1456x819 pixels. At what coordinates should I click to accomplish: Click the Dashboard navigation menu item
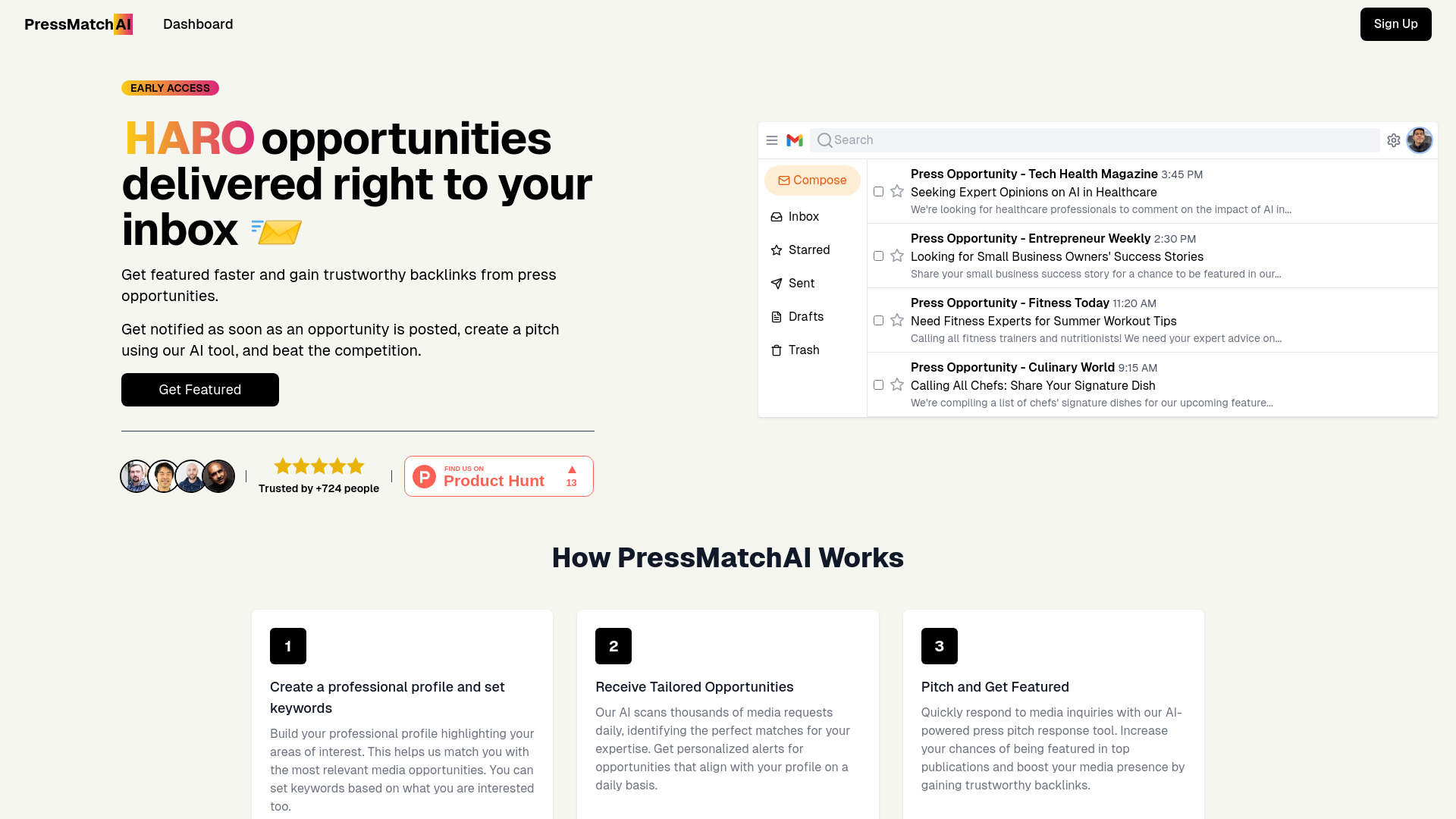pos(197,24)
